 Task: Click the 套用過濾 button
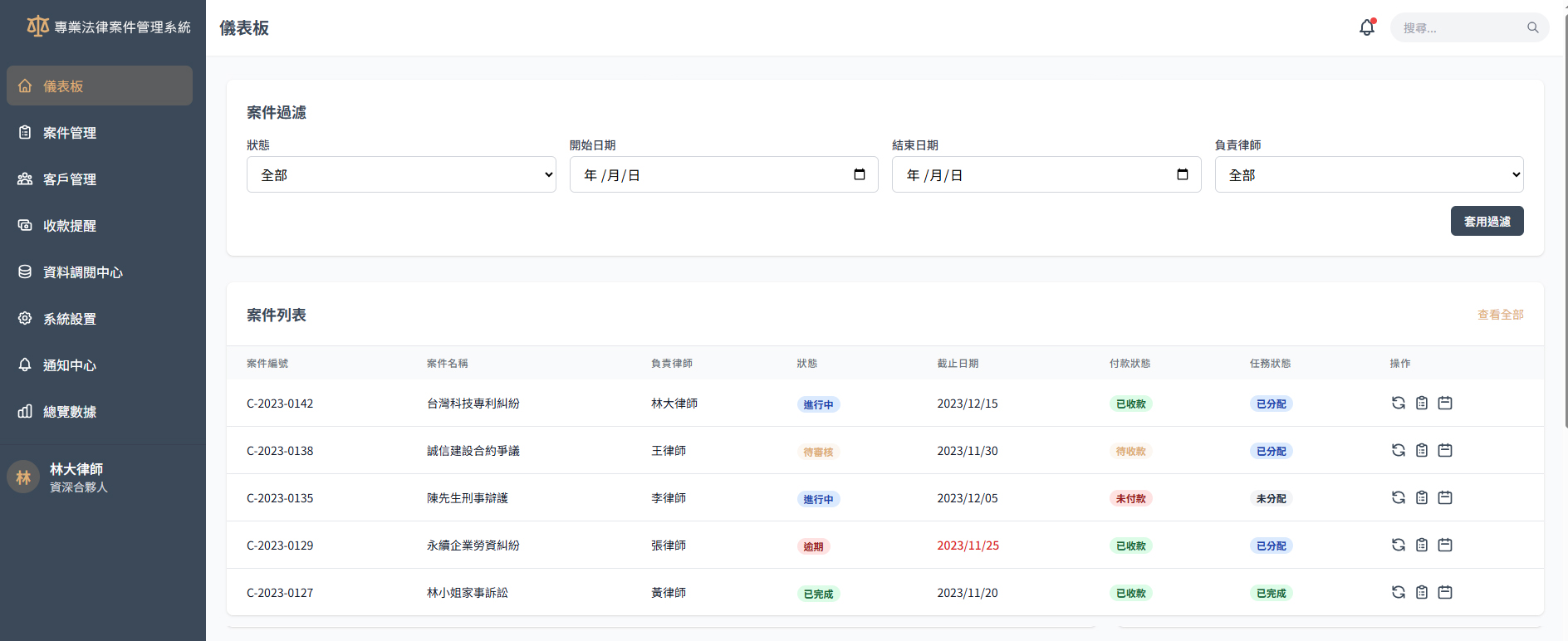1487,221
